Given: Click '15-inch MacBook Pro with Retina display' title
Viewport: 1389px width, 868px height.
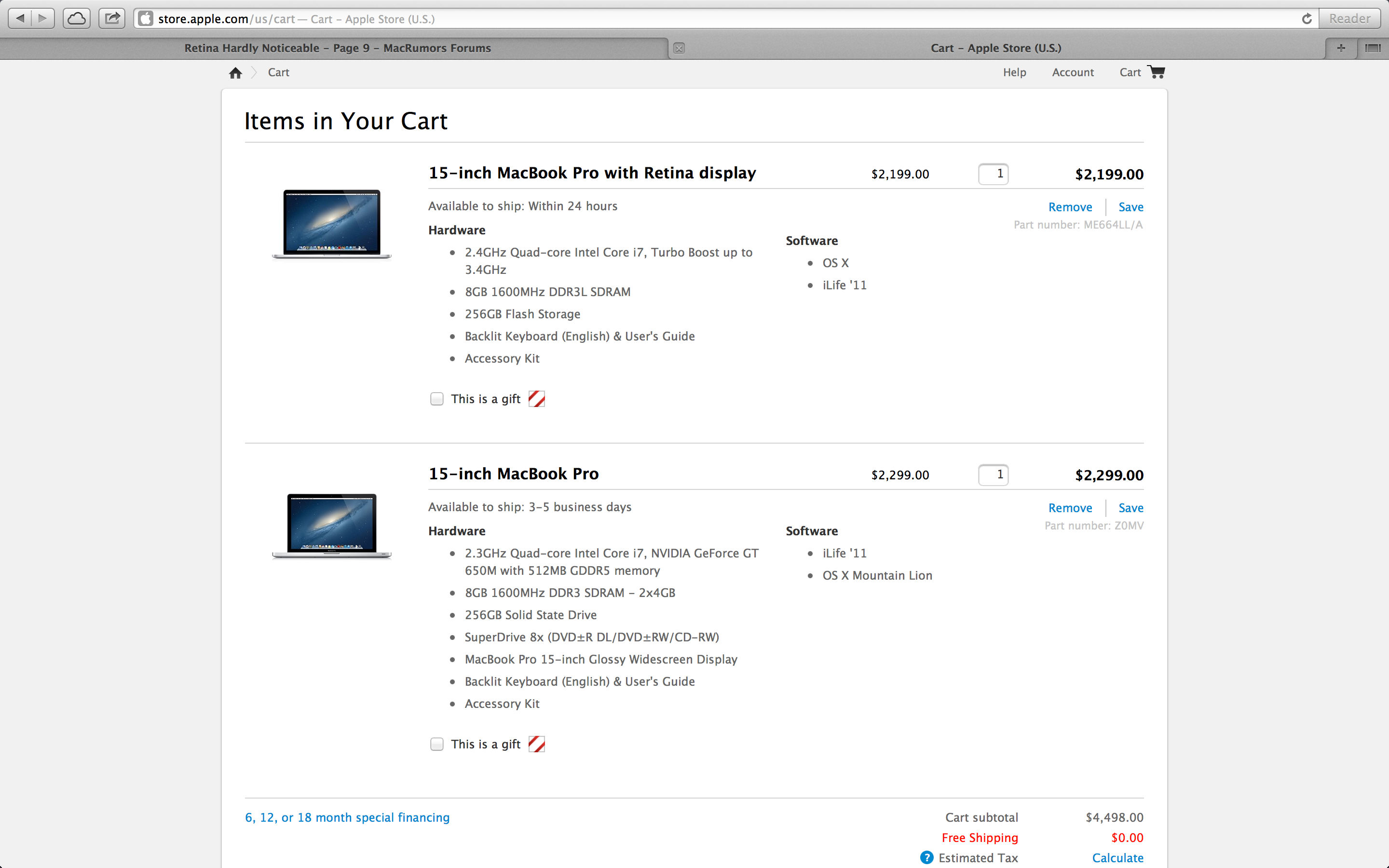Looking at the screenshot, I should pos(592,173).
